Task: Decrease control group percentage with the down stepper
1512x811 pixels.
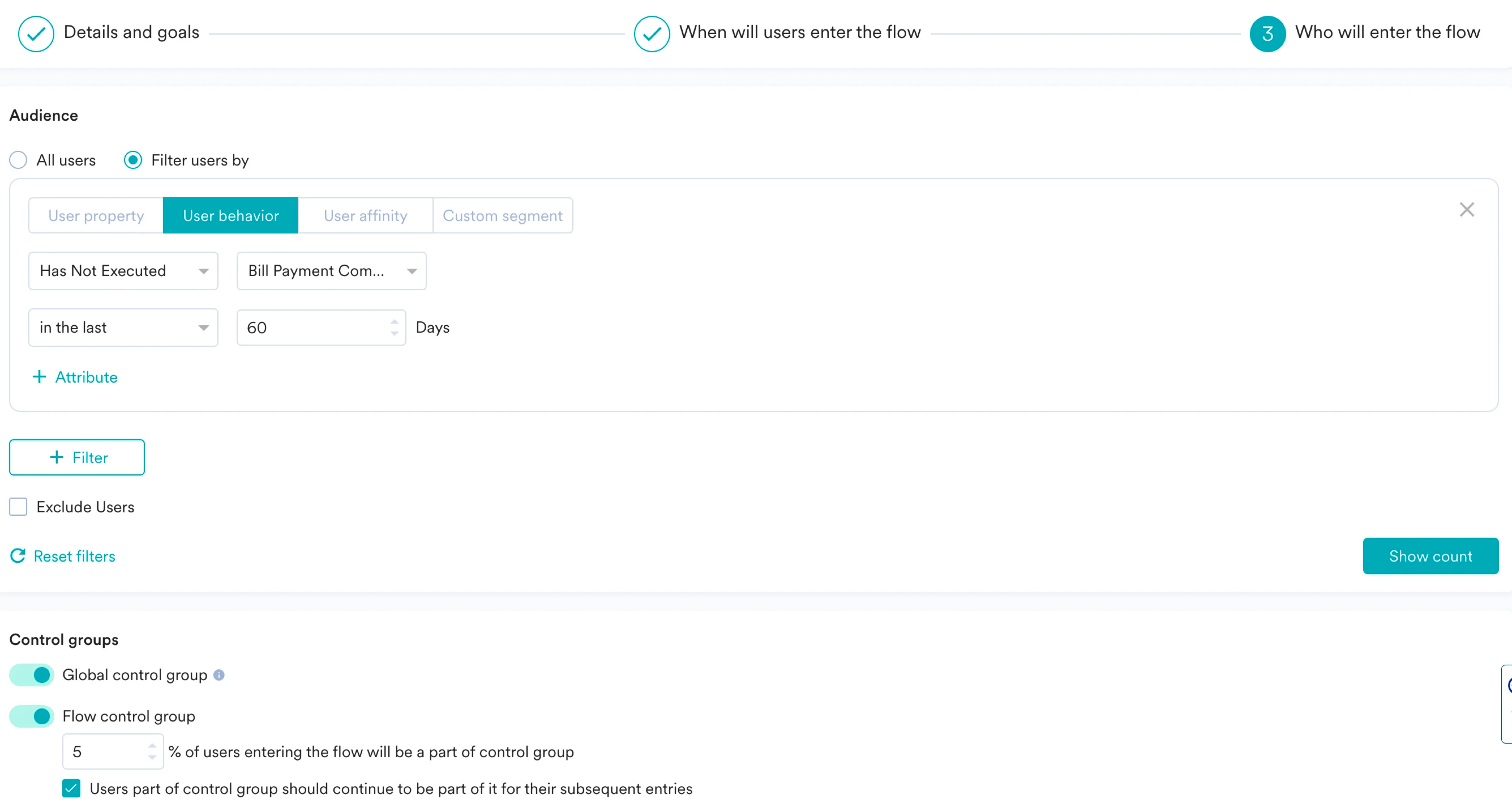Action: coord(152,757)
